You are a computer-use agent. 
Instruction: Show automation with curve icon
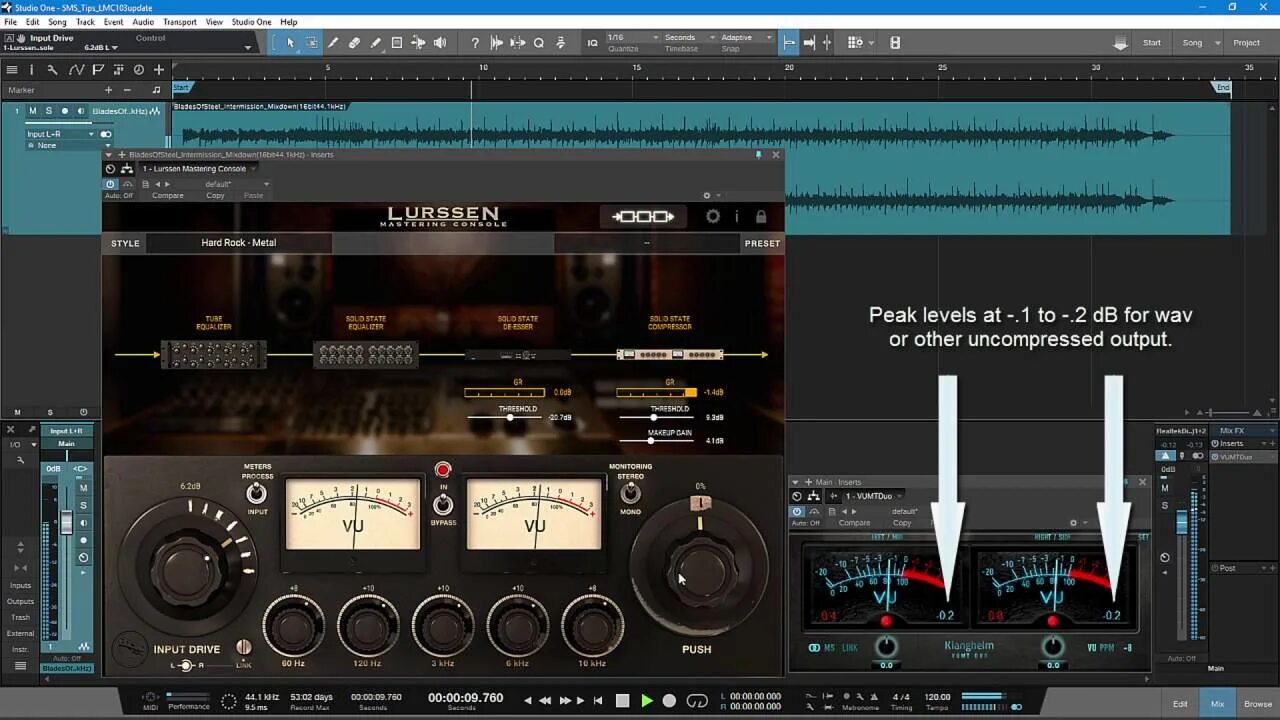pos(76,70)
